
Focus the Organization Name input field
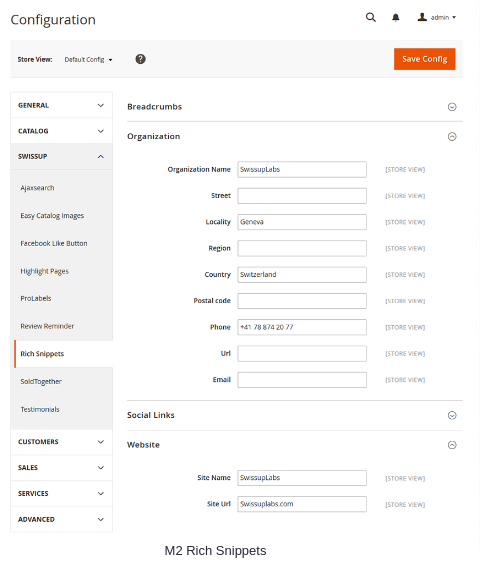302,169
